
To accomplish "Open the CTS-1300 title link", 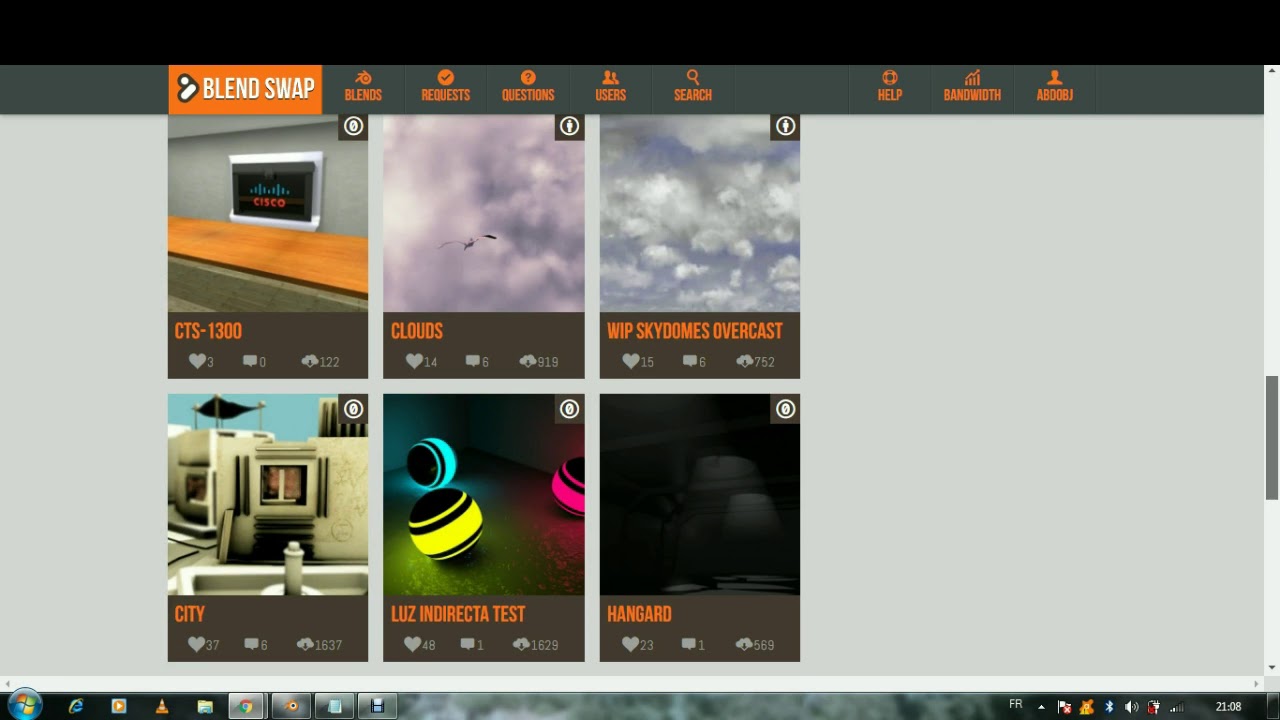I will 208,331.
